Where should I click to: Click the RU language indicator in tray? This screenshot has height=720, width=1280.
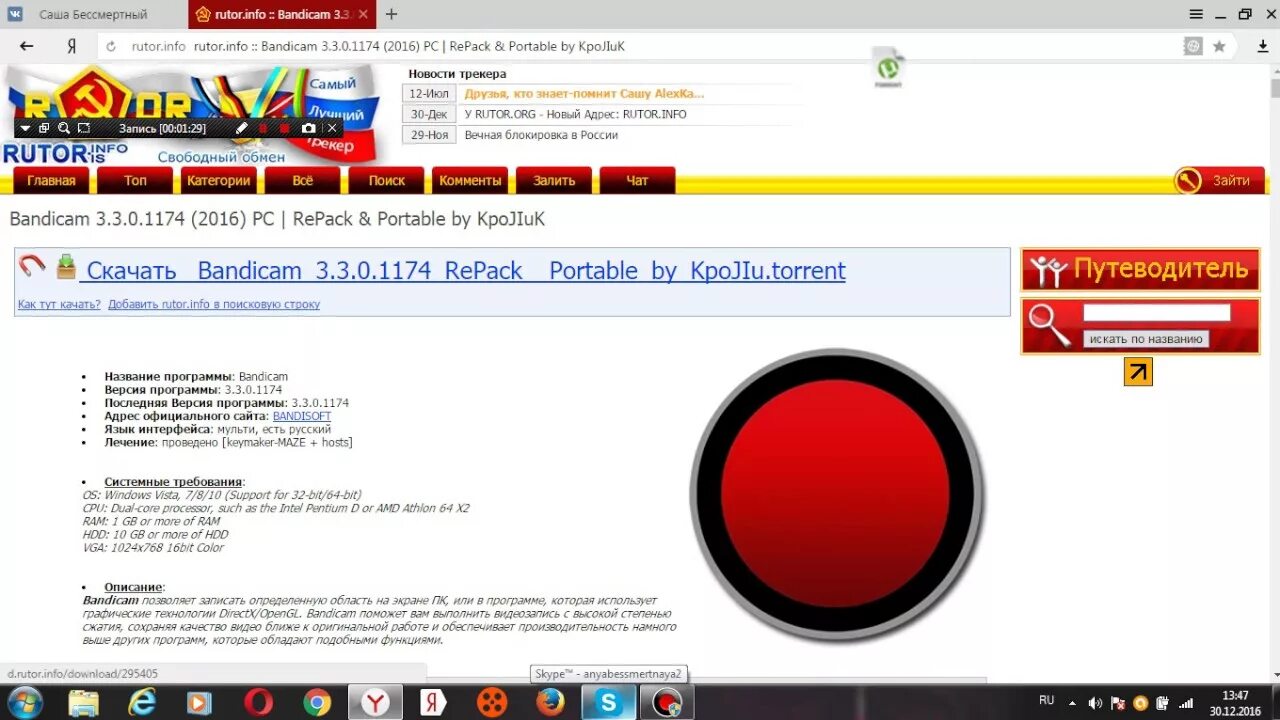click(x=1047, y=700)
